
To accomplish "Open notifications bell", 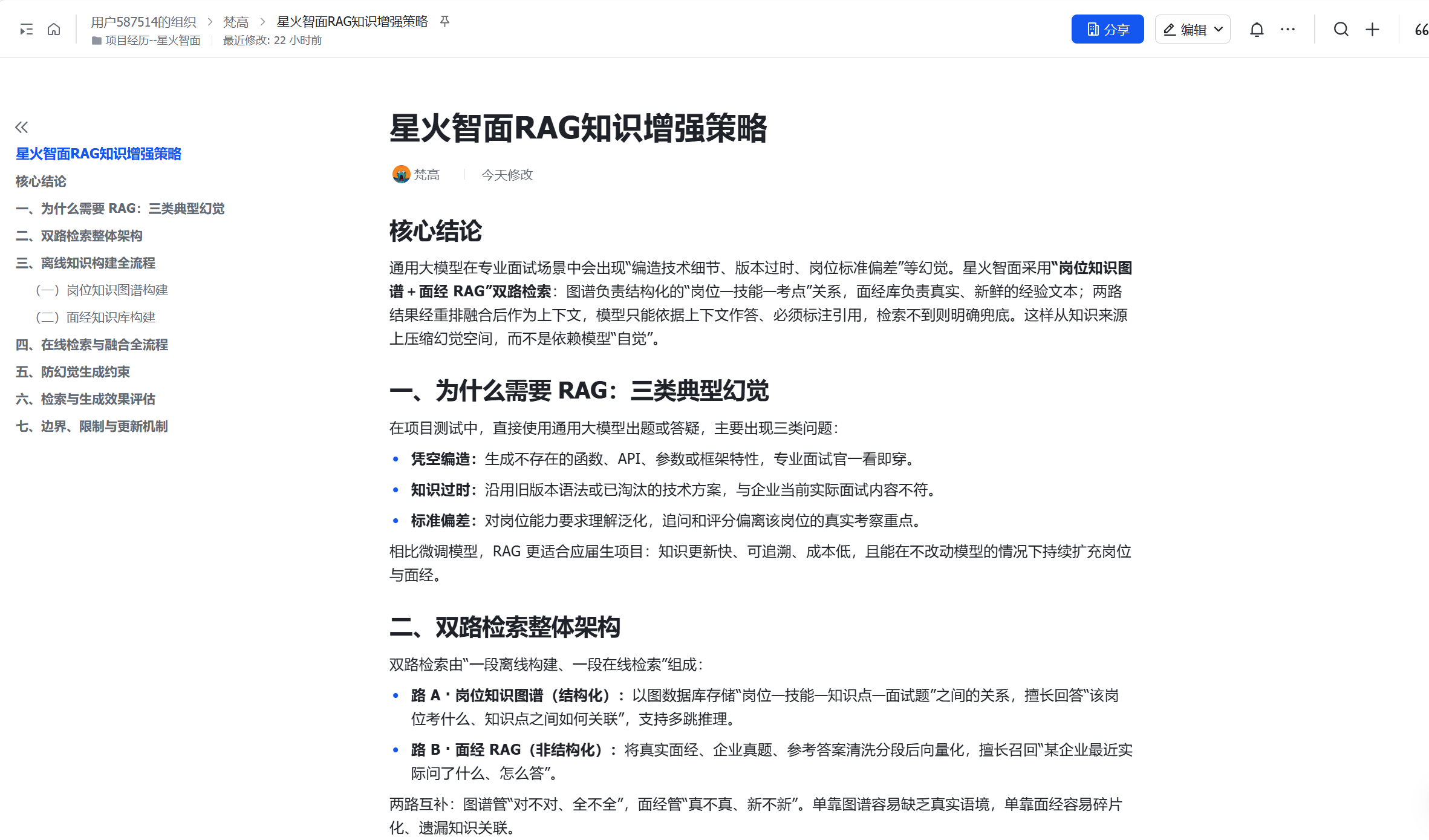I will click(1257, 29).
